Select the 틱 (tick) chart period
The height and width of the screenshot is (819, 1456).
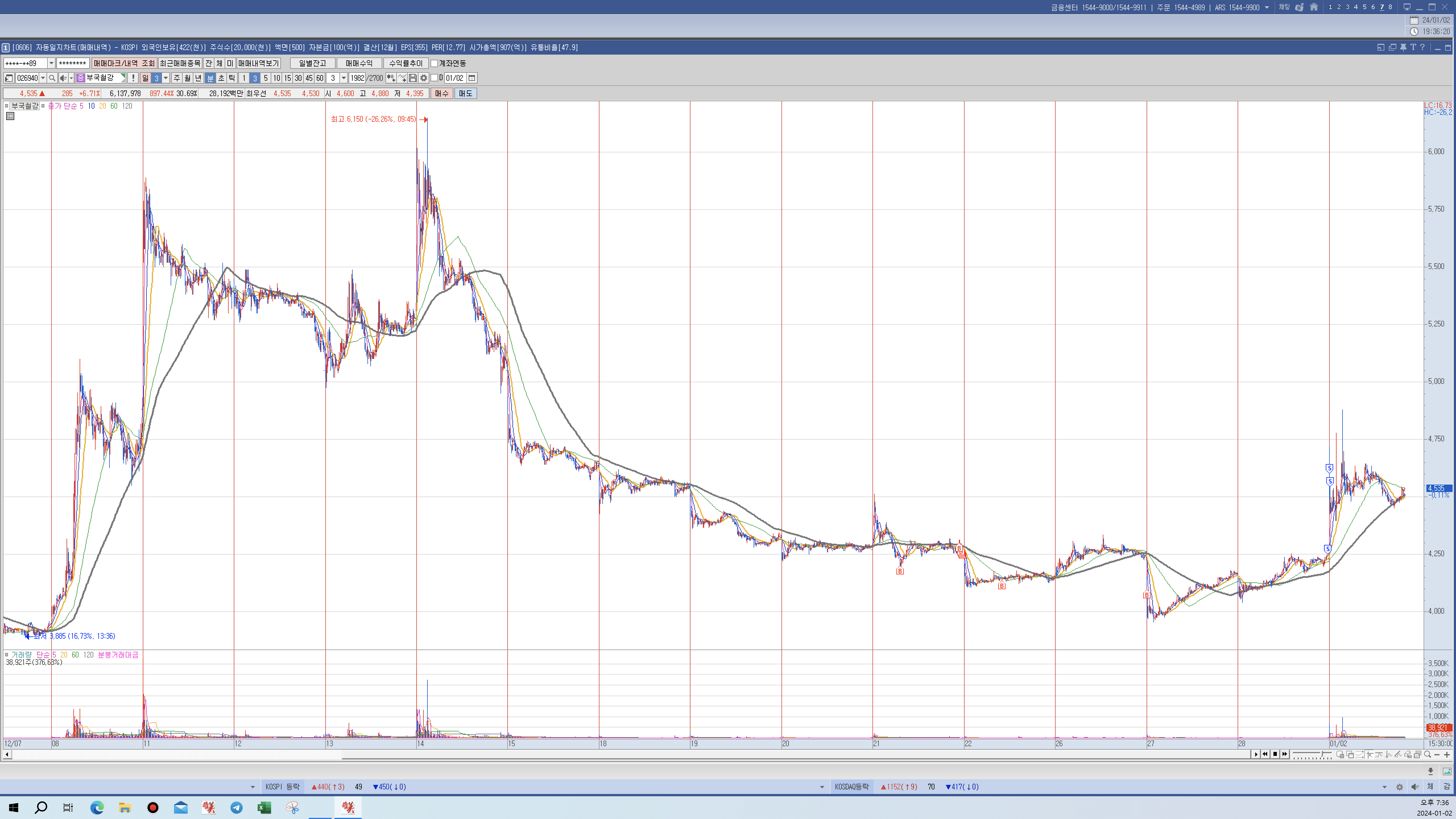[x=232, y=78]
